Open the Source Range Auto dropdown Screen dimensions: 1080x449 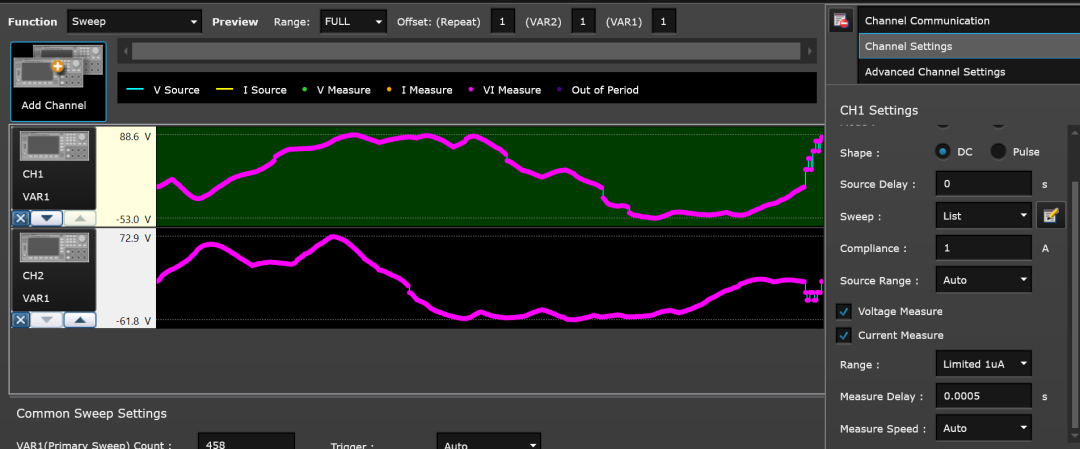point(983,280)
